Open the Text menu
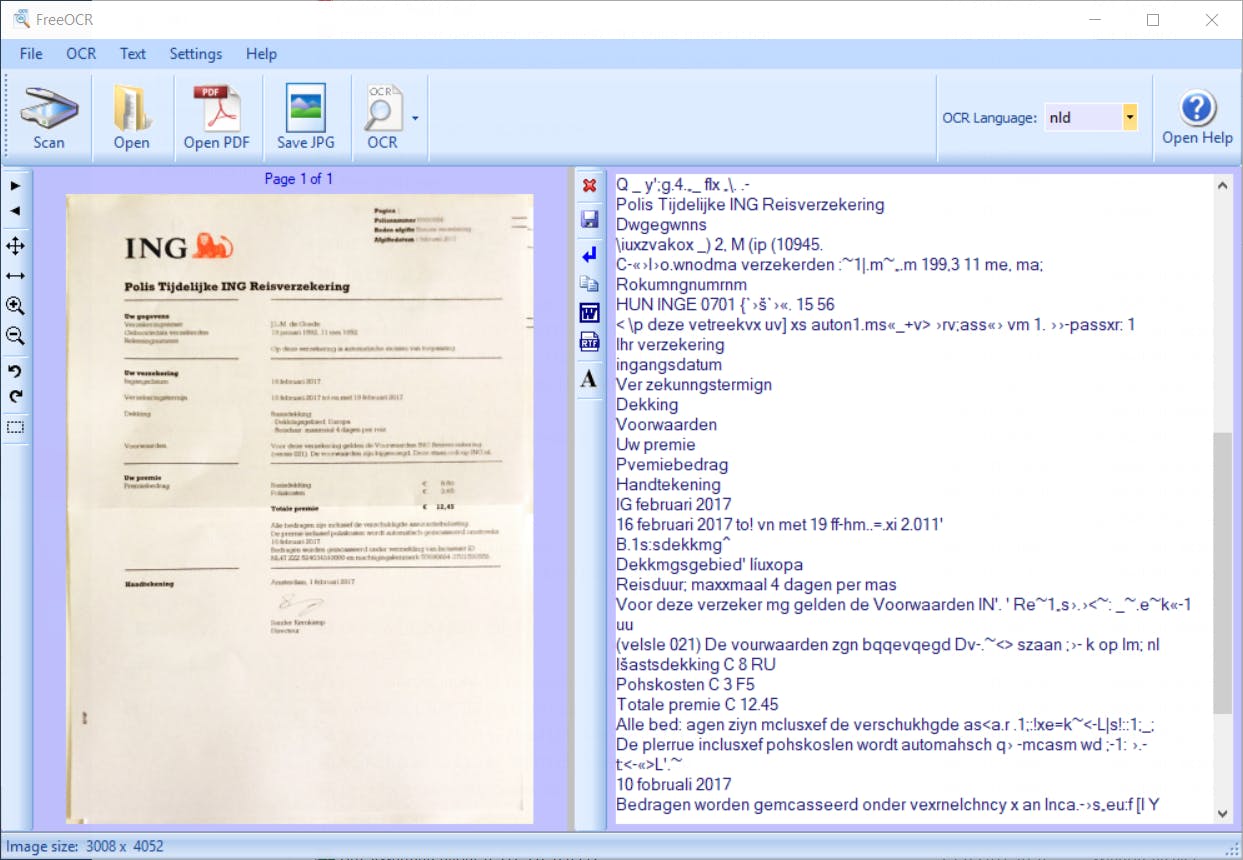This screenshot has height=860, width=1243. tap(133, 54)
